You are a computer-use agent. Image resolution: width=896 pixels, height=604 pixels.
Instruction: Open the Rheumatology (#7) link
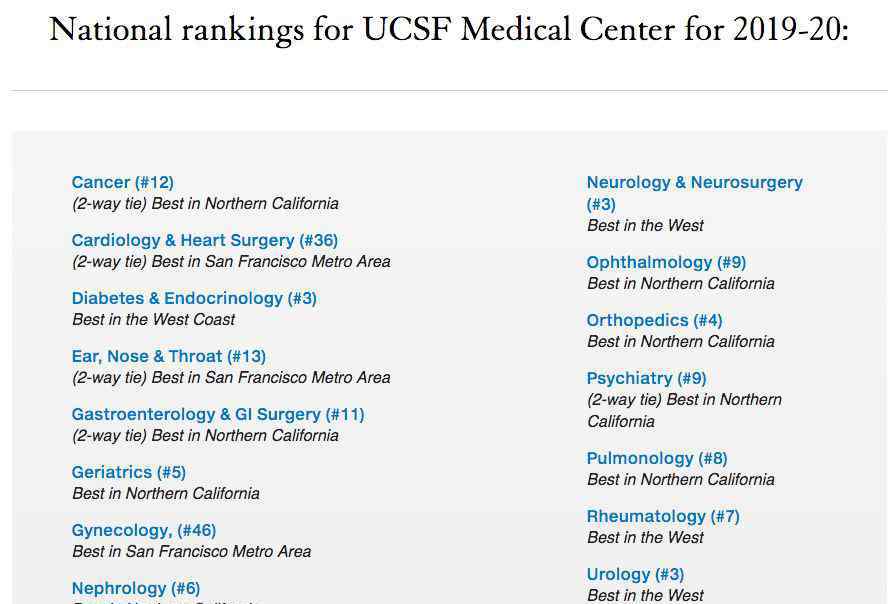point(663,517)
